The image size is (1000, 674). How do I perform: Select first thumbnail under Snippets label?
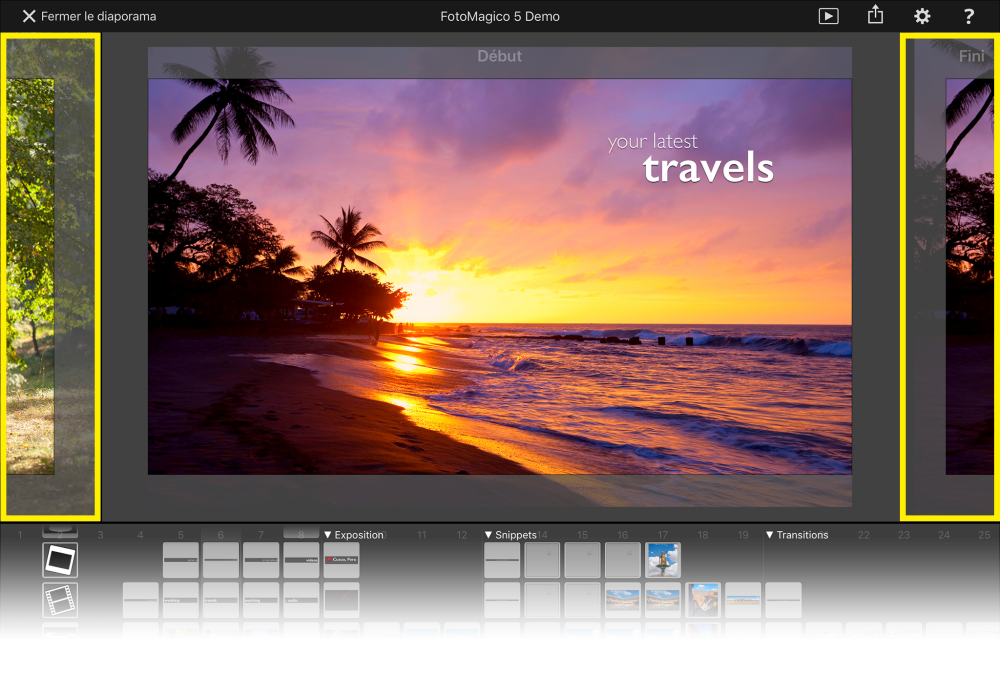point(502,560)
